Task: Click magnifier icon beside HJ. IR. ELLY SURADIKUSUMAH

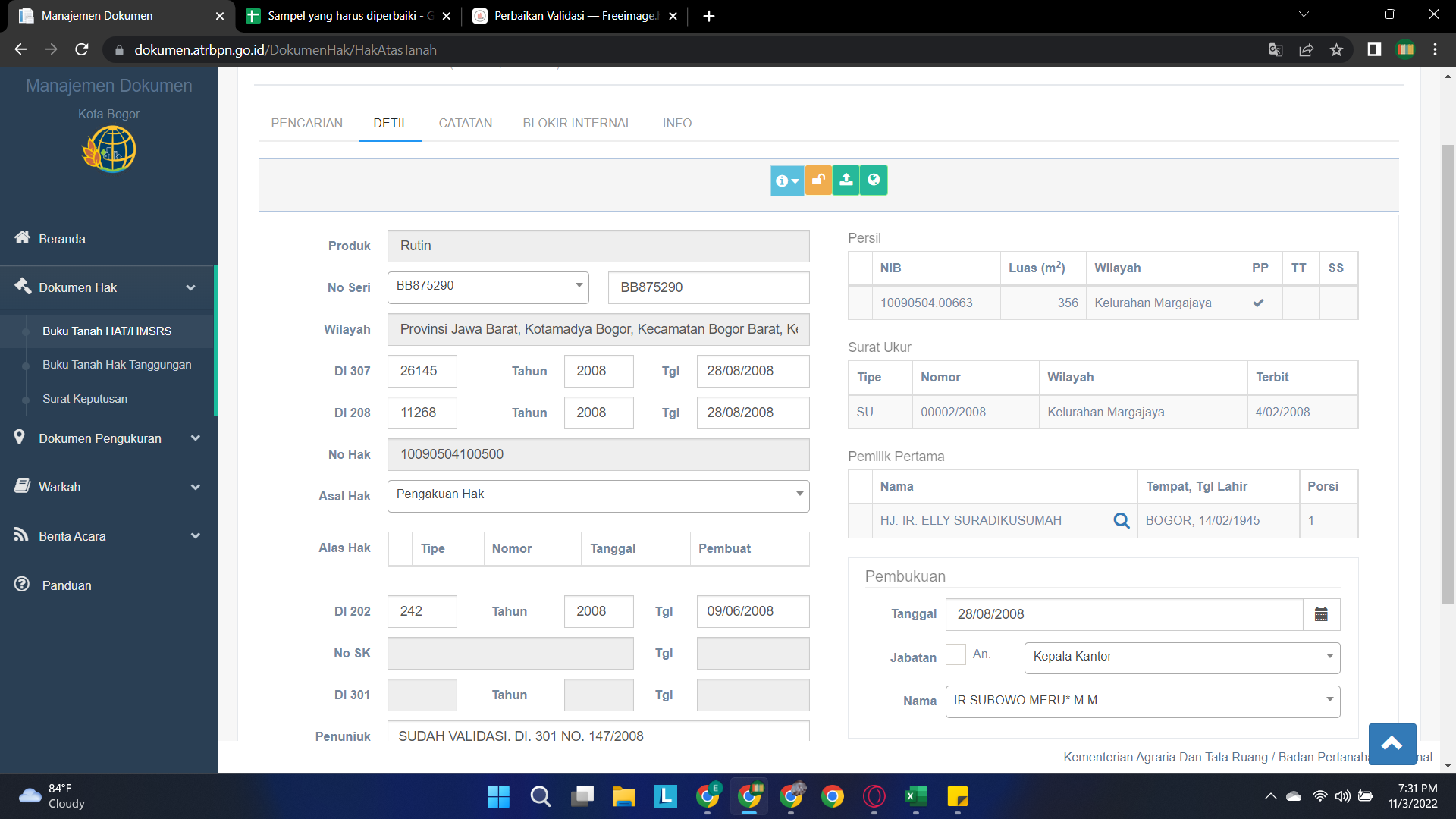Action: tap(1121, 521)
